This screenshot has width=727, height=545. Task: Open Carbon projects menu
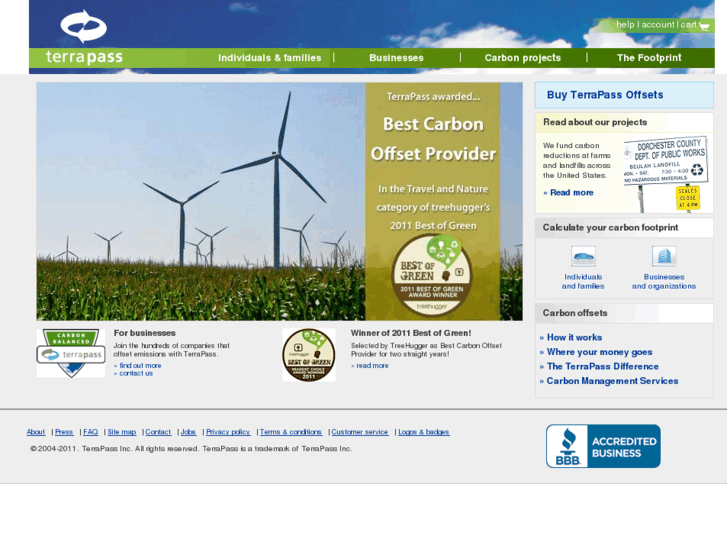[x=523, y=58]
